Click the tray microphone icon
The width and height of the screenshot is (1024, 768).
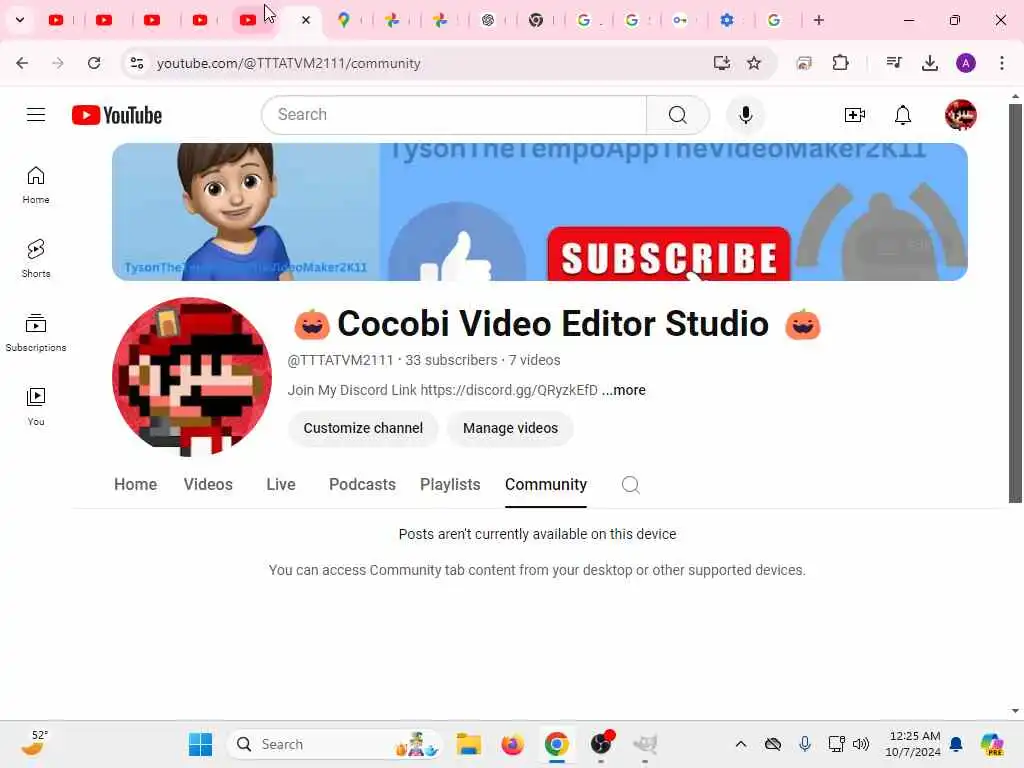tap(805, 744)
